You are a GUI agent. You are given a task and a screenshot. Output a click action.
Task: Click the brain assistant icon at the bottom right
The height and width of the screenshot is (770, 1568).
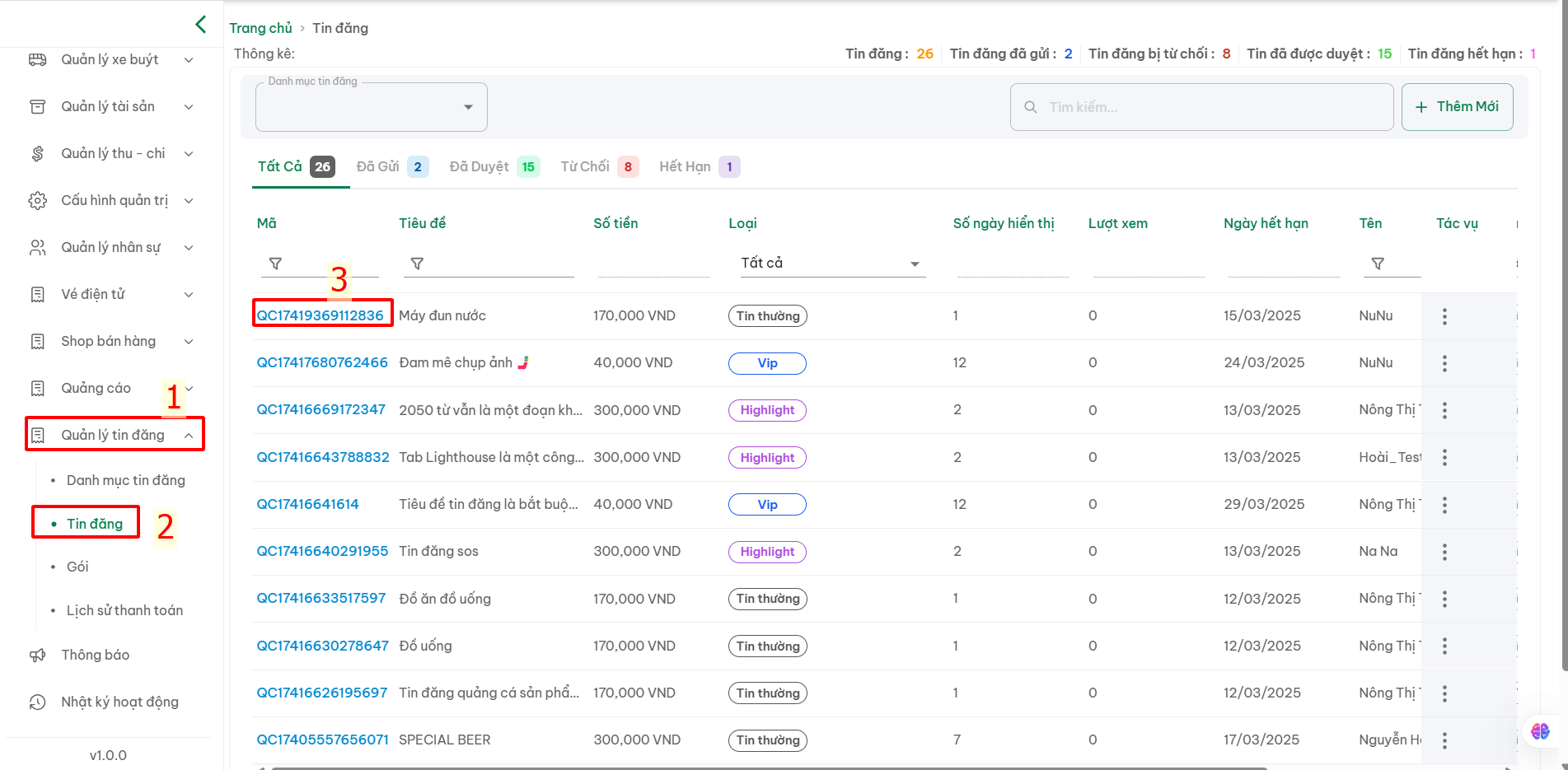pyautogui.click(x=1540, y=730)
